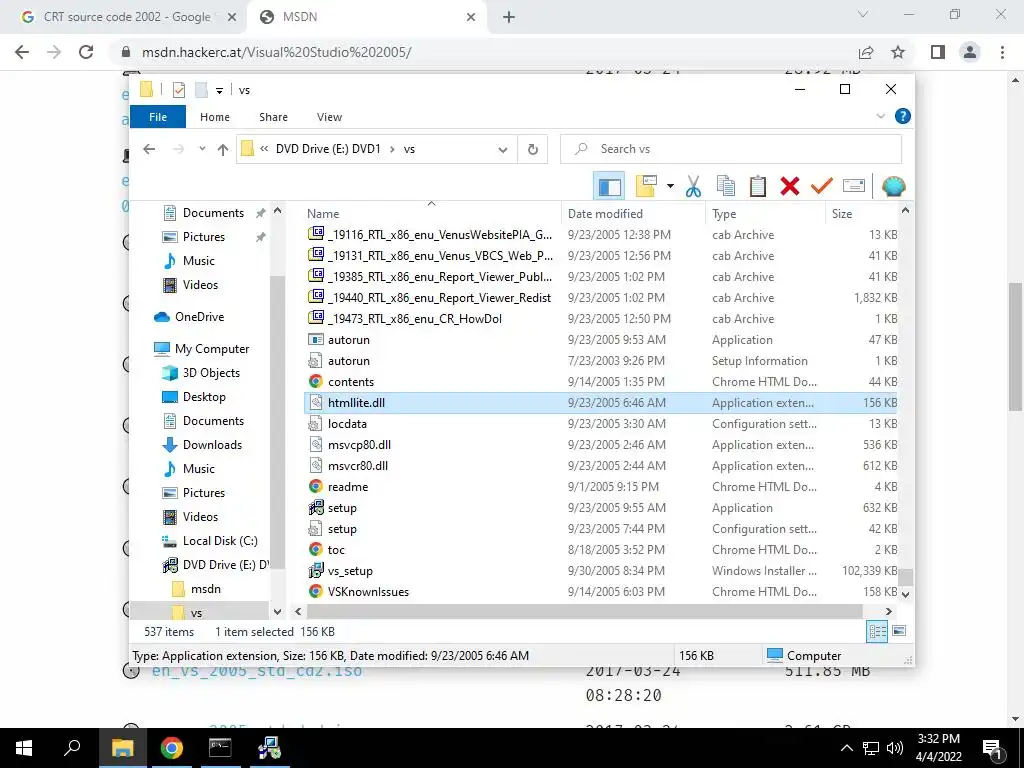
Task: Click the Cut scissors icon
Action: tap(693, 187)
